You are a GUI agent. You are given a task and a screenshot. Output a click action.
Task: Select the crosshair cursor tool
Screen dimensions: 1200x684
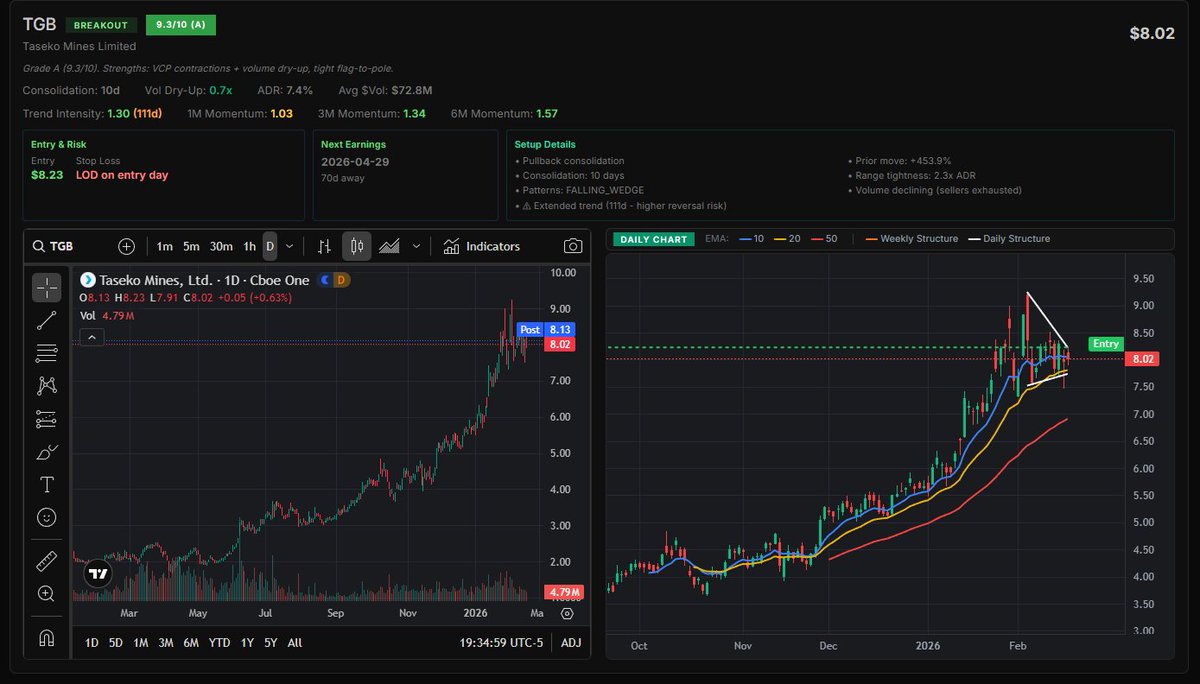tap(46, 288)
